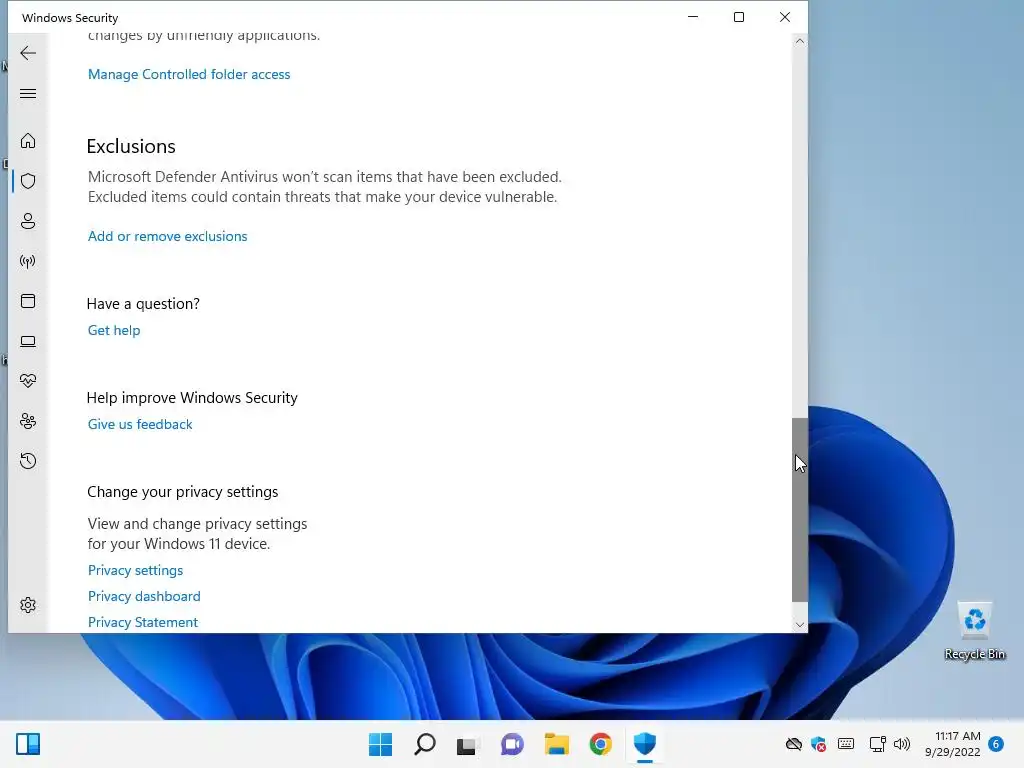The height and width of the screenshot is (768, 1024).
Task: Maximize the Windows Security window
Action: (x=739, y=17)
